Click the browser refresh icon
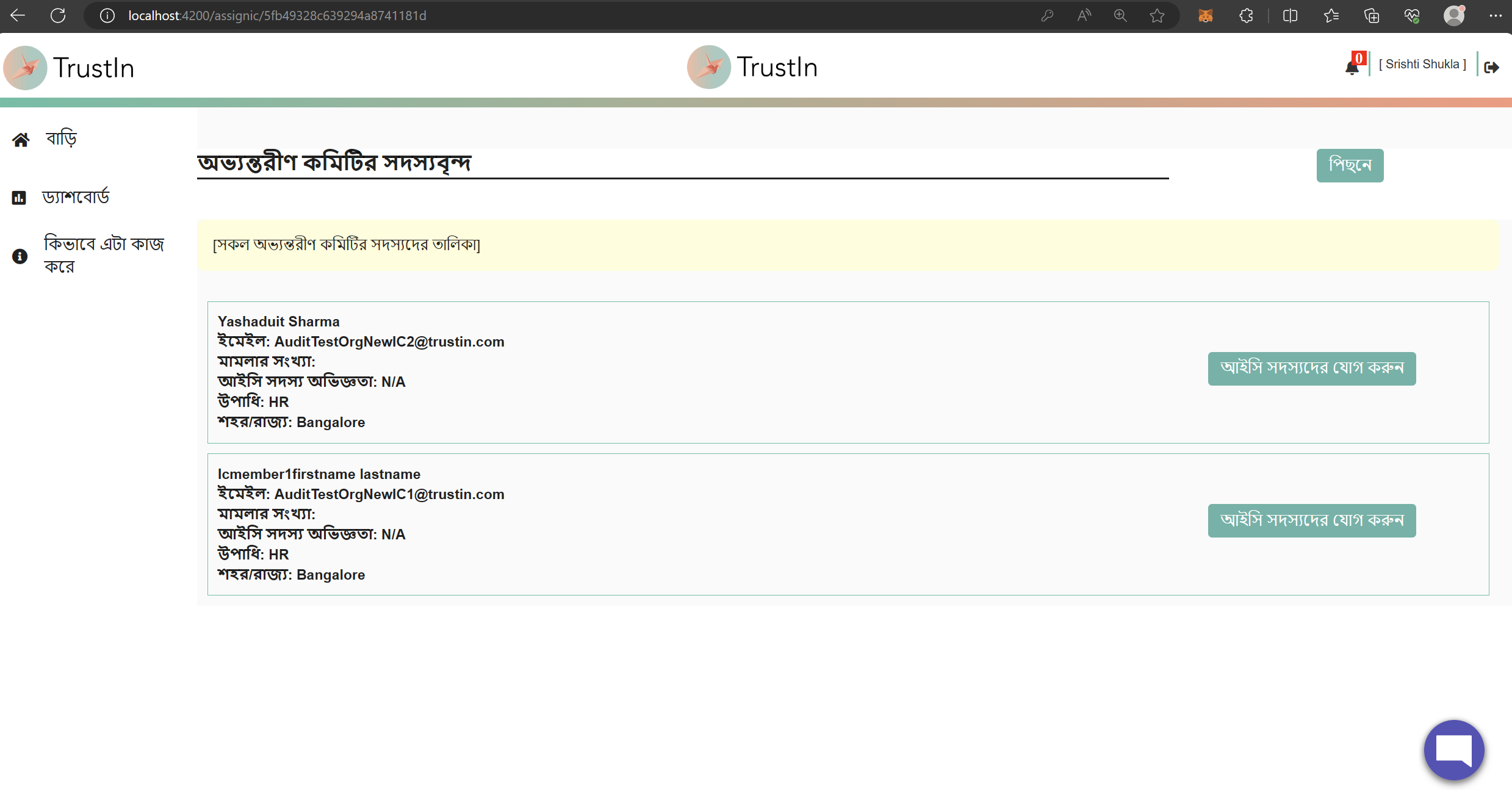The height and width of the screenshot is (795, 1512). [x=58, y=15]
